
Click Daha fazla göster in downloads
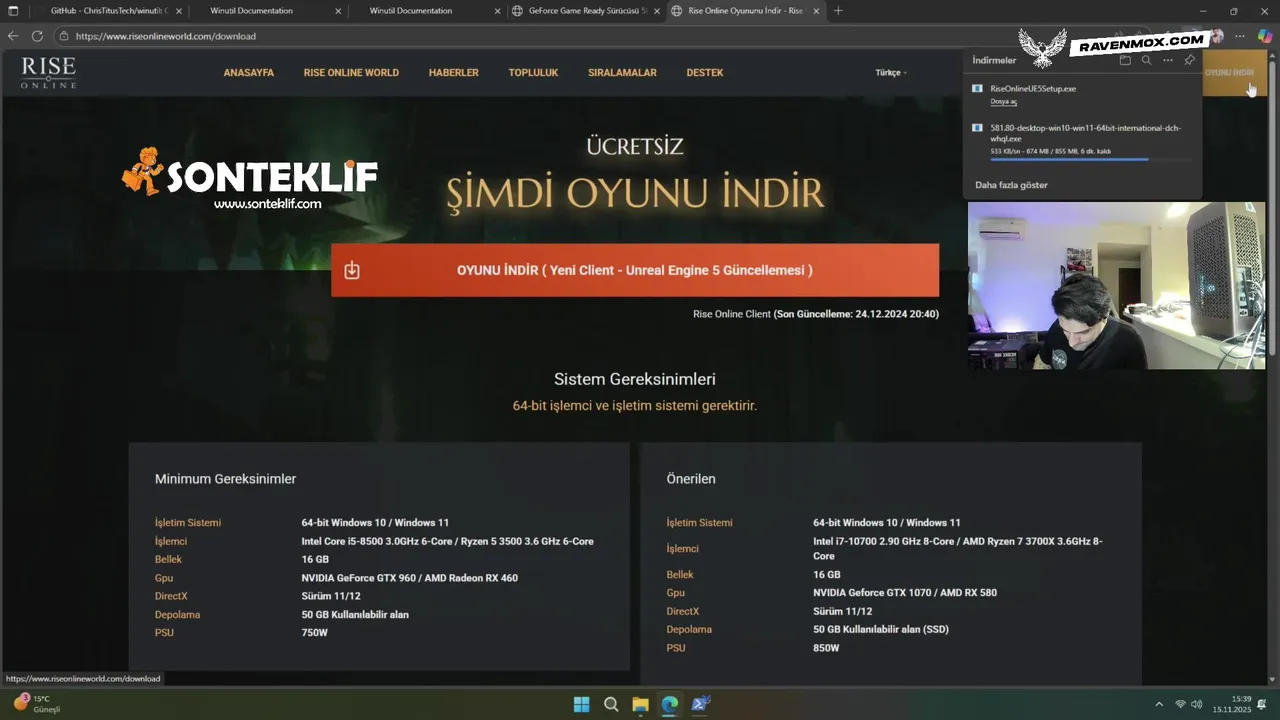pos(1011,185)
